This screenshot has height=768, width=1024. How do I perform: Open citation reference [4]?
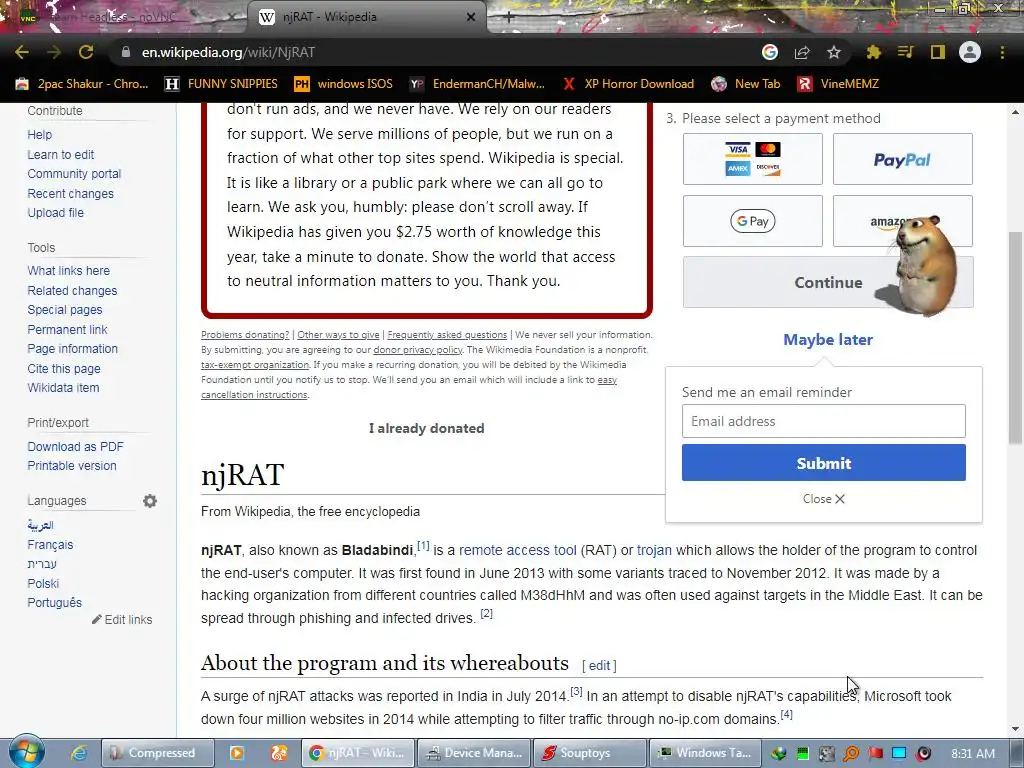[786, 714]
